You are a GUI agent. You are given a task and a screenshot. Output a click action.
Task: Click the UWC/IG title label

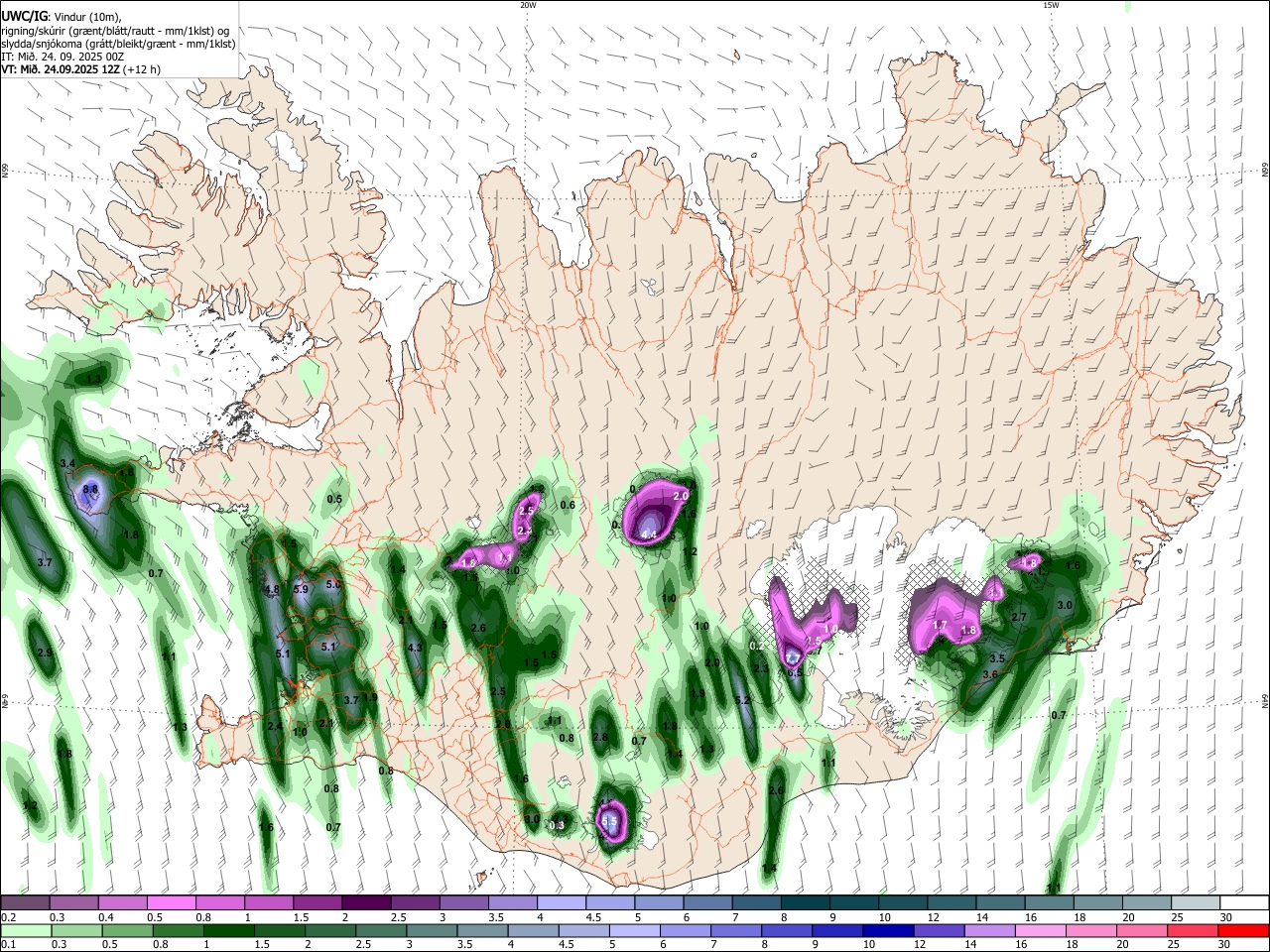(24, 16)
